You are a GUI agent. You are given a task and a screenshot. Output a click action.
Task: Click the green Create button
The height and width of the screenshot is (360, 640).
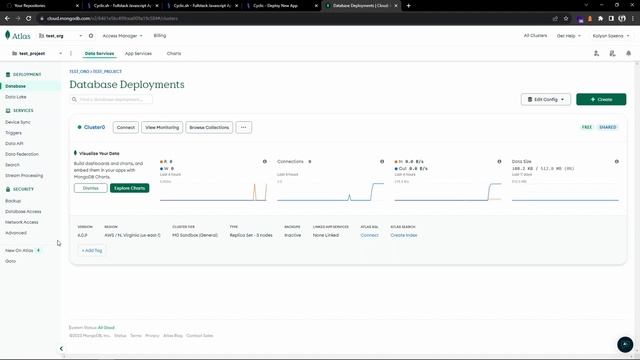click(601, 99)
